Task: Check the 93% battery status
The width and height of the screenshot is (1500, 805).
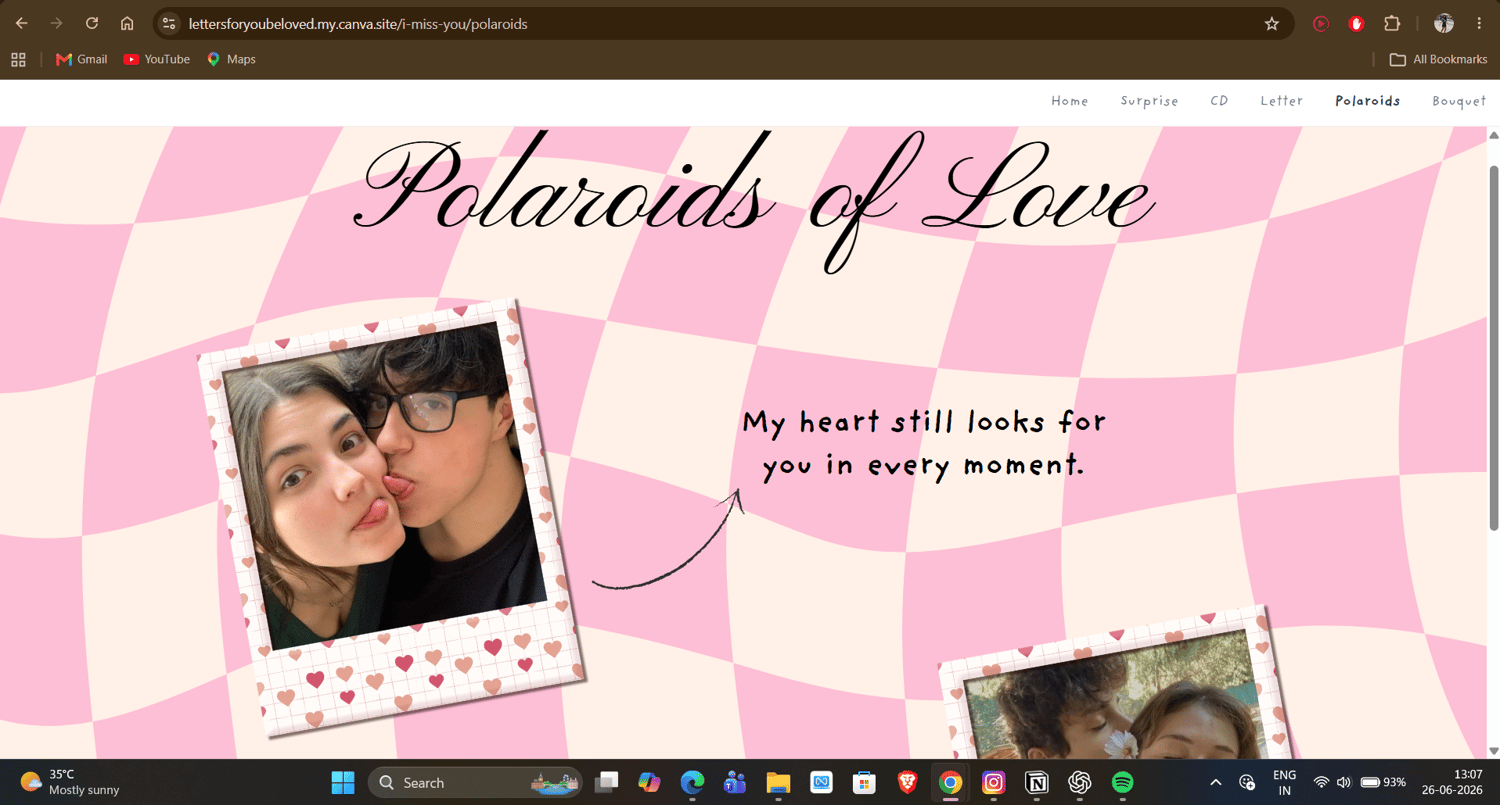Action: (1383, 782)
